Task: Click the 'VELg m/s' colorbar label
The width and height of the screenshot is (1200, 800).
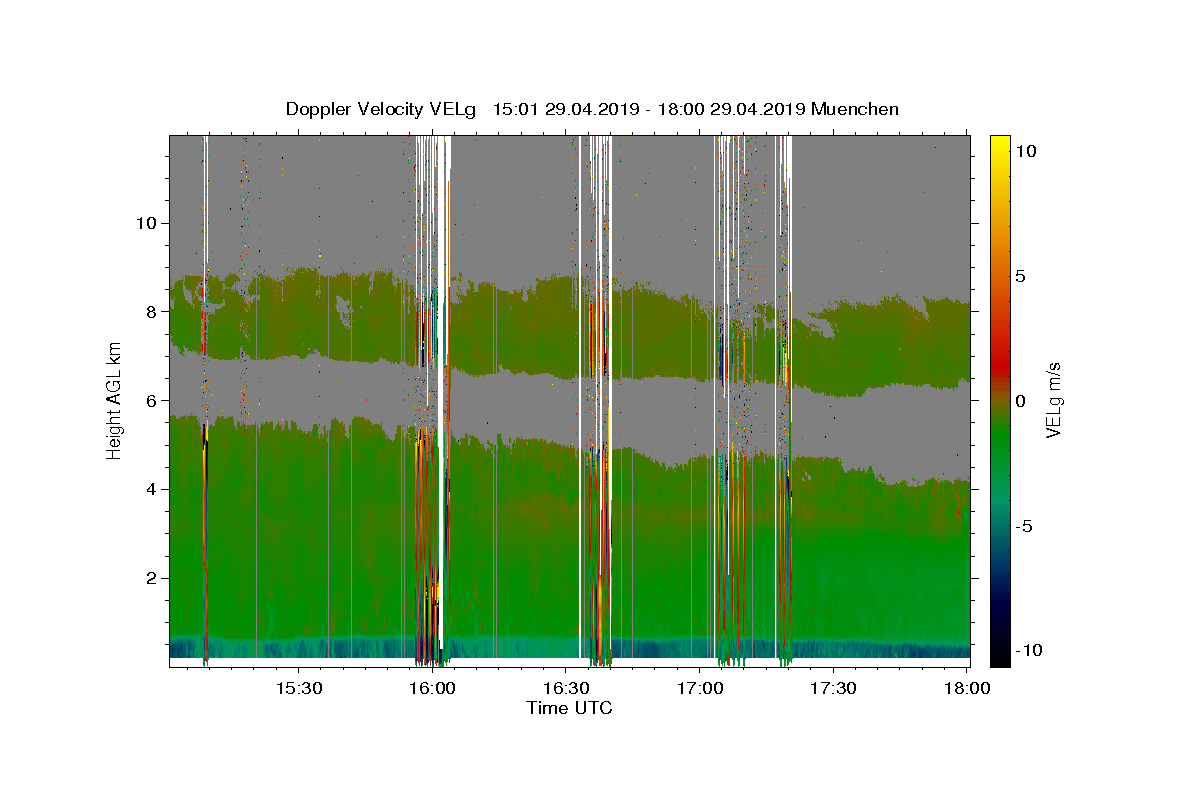Action: pyautogui.click(x=1053, y=400)
